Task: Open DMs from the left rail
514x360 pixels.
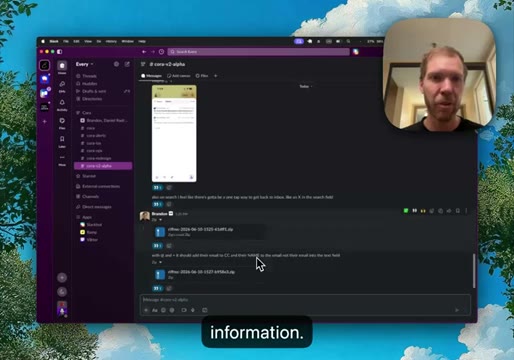Action: click(x=62, y=85)
